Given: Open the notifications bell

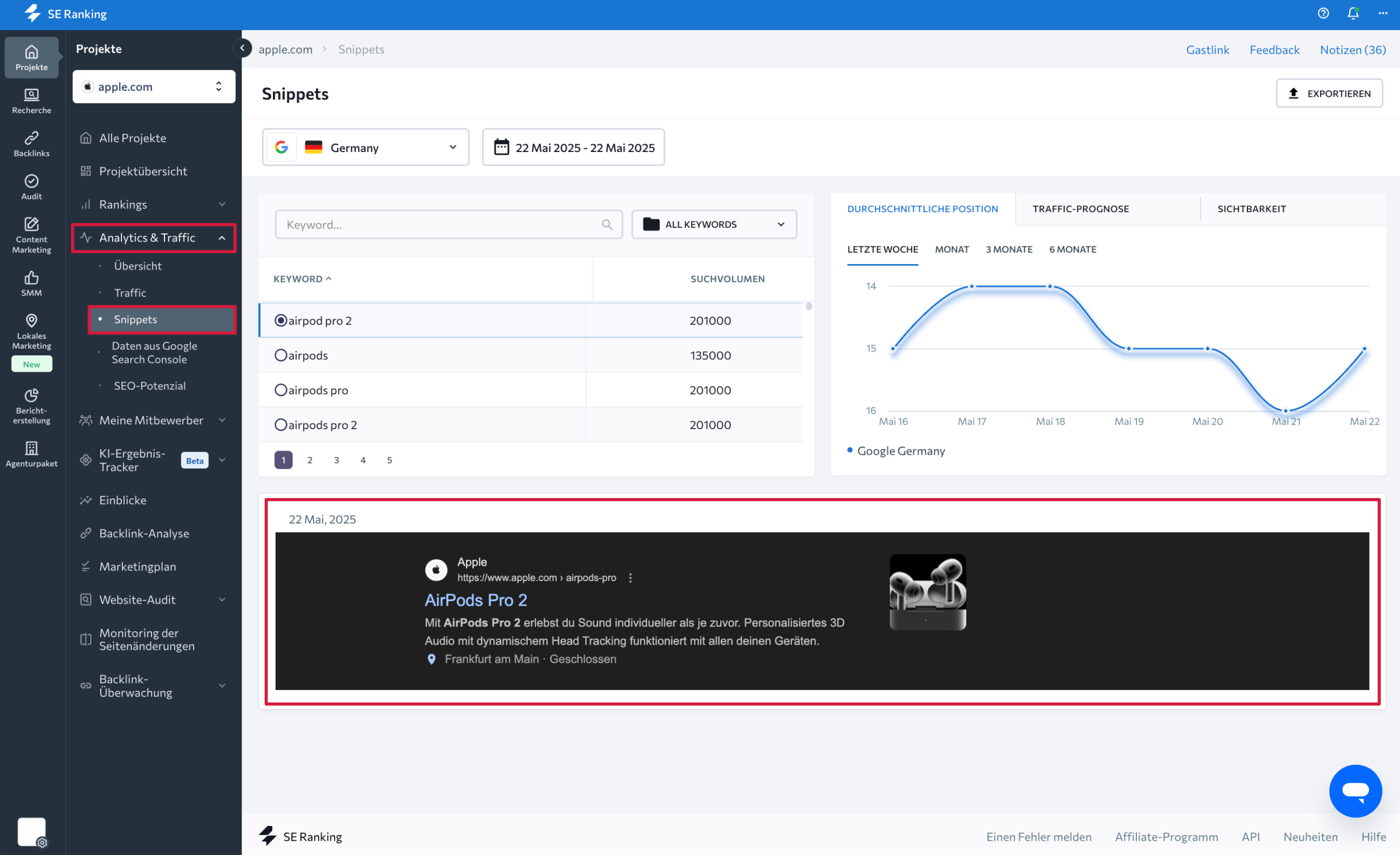Looking at the screenshot, I should 1353,14.
